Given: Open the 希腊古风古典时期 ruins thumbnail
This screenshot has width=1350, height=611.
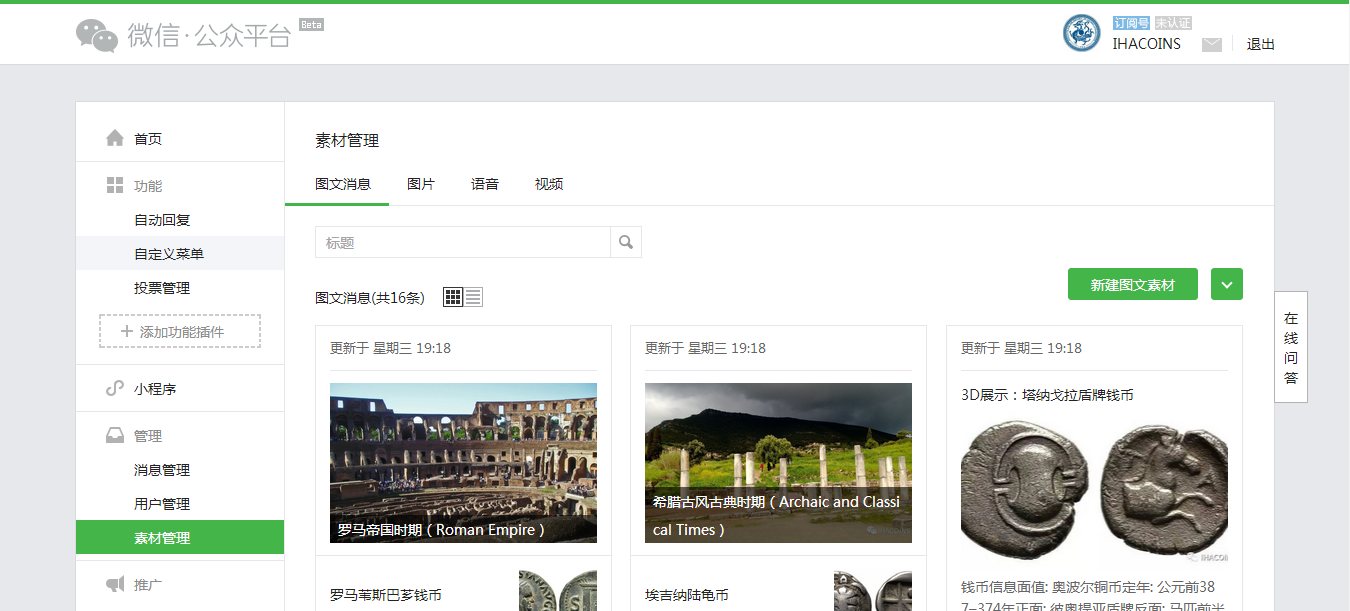Looking at the screenshot, I should pyautogui.click(x=778, y=463).
